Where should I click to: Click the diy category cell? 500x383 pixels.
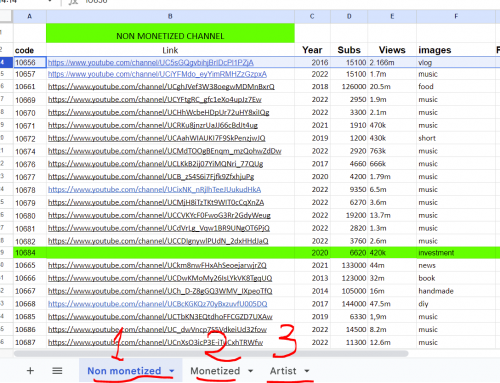(x=456, y=304)
